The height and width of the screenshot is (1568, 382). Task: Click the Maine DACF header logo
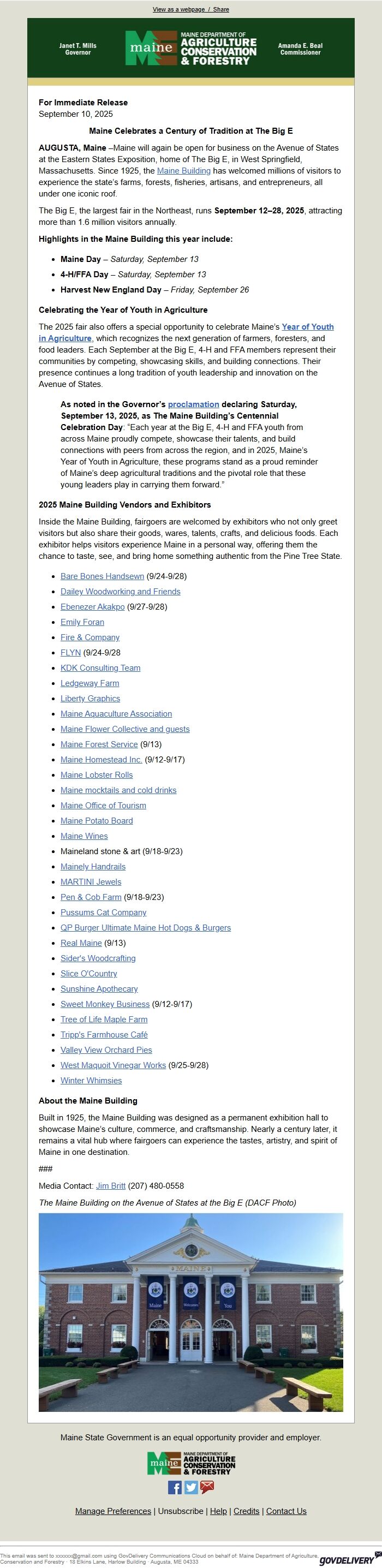click(x=191, y=48)
